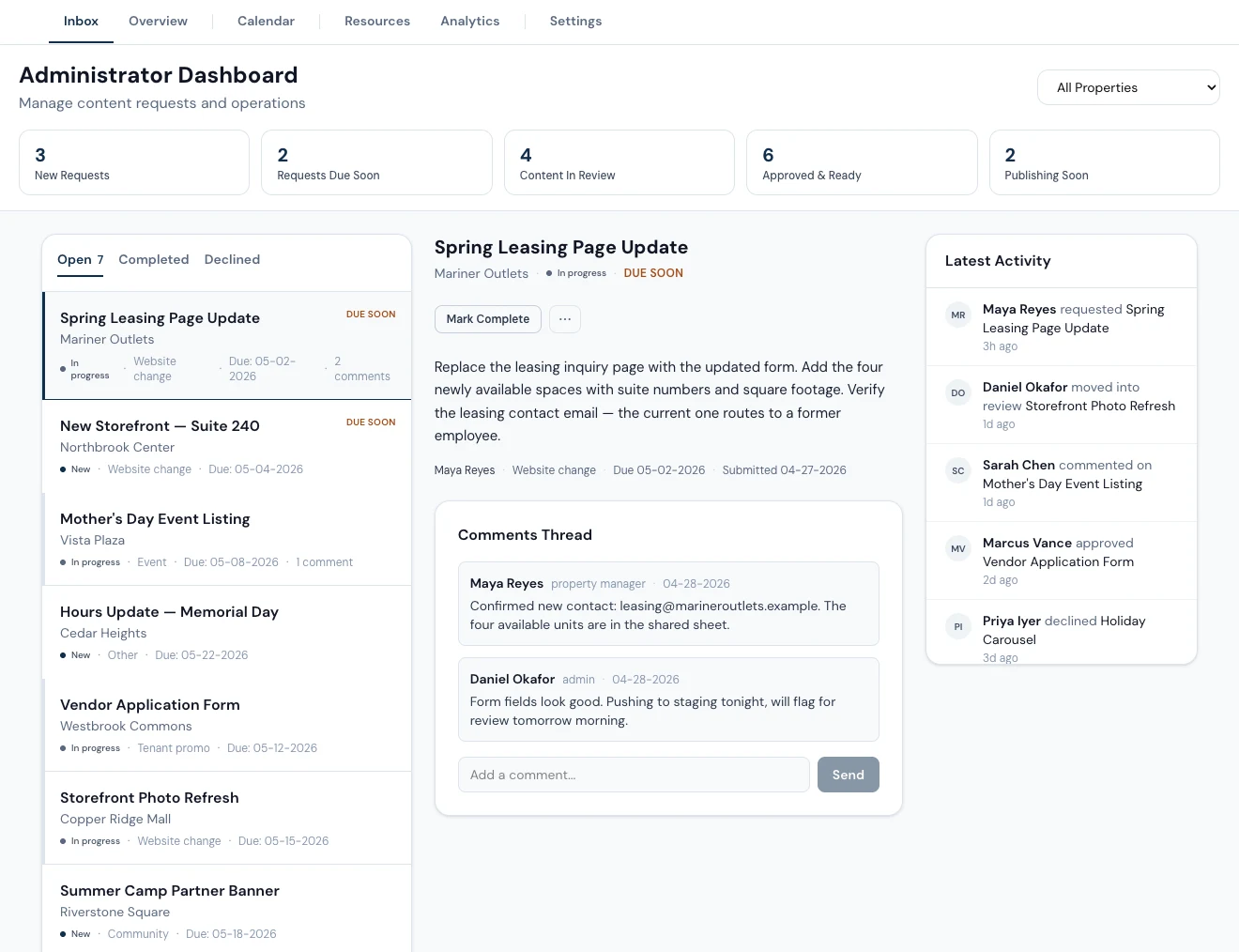
Task: Click the Latest Activity heading
Action: (998, 261)
